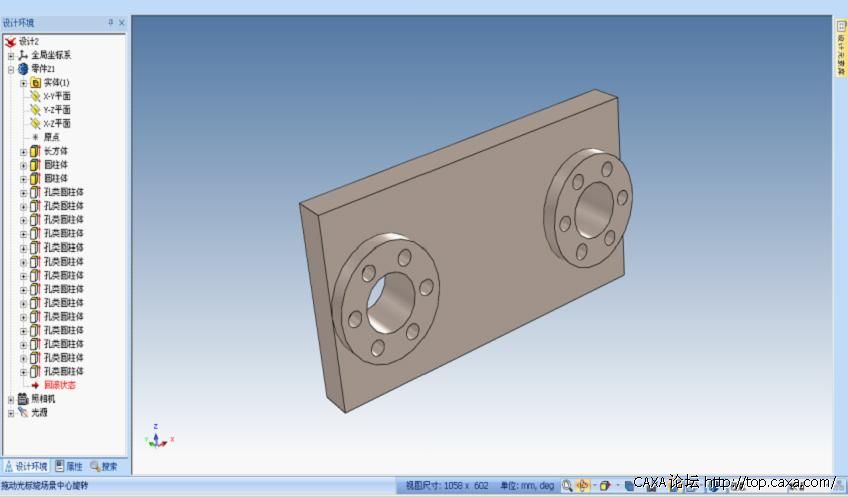Select the 长方体 label

click(56, 151)
